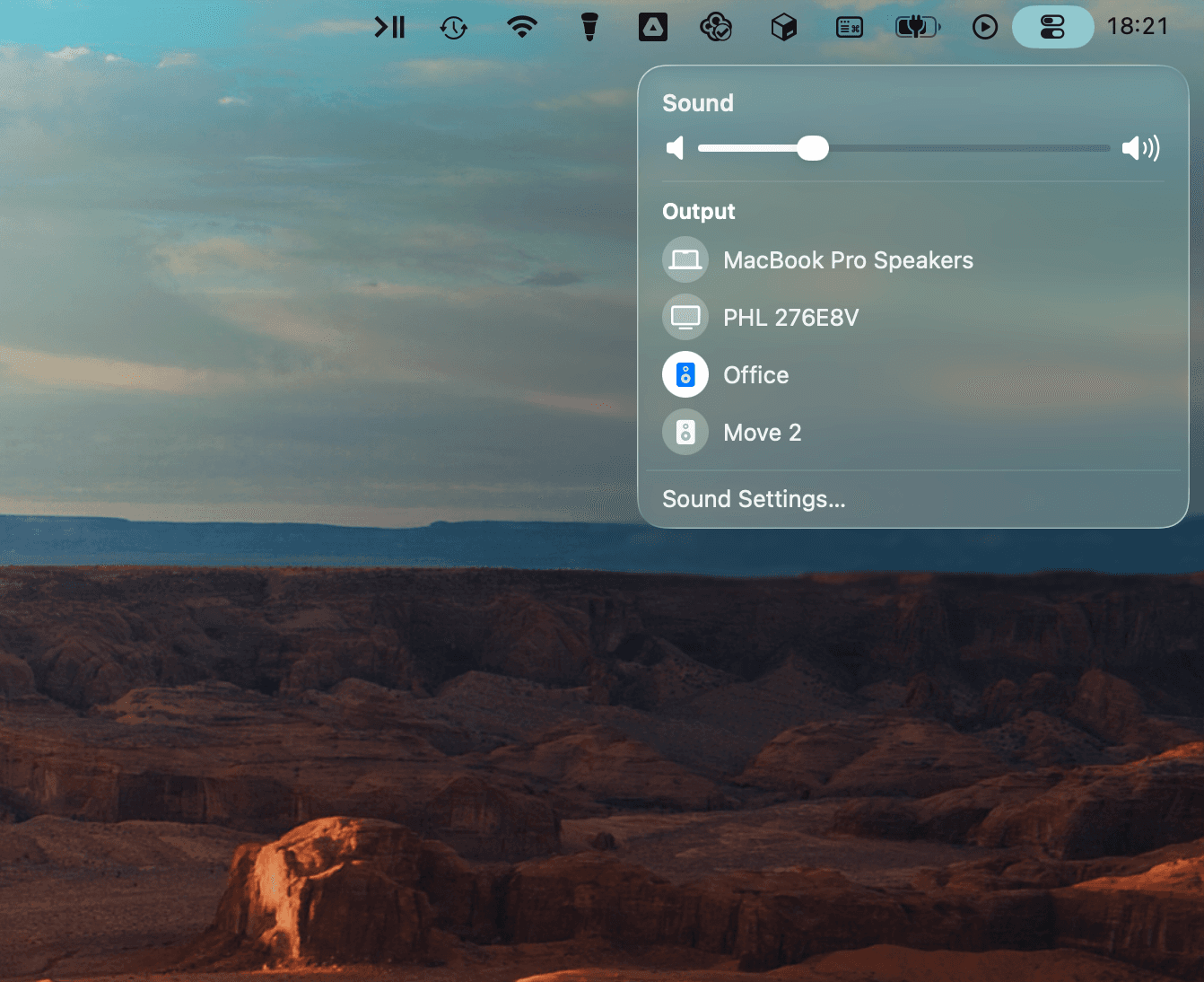Viewport: 1204px width, 982px height.
Task: Choose PHL 276E8V as output
Action: (790, 318)
